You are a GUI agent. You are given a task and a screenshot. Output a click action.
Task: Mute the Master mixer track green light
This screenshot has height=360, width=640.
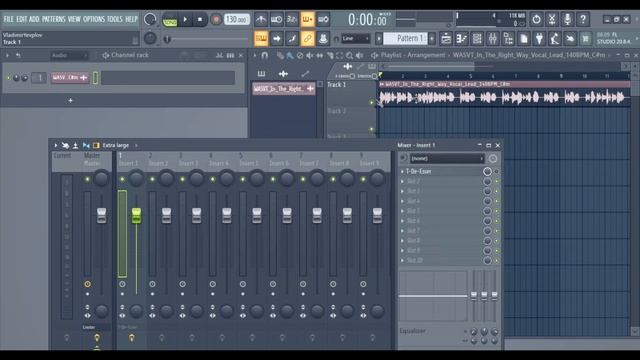coord(87,179)
